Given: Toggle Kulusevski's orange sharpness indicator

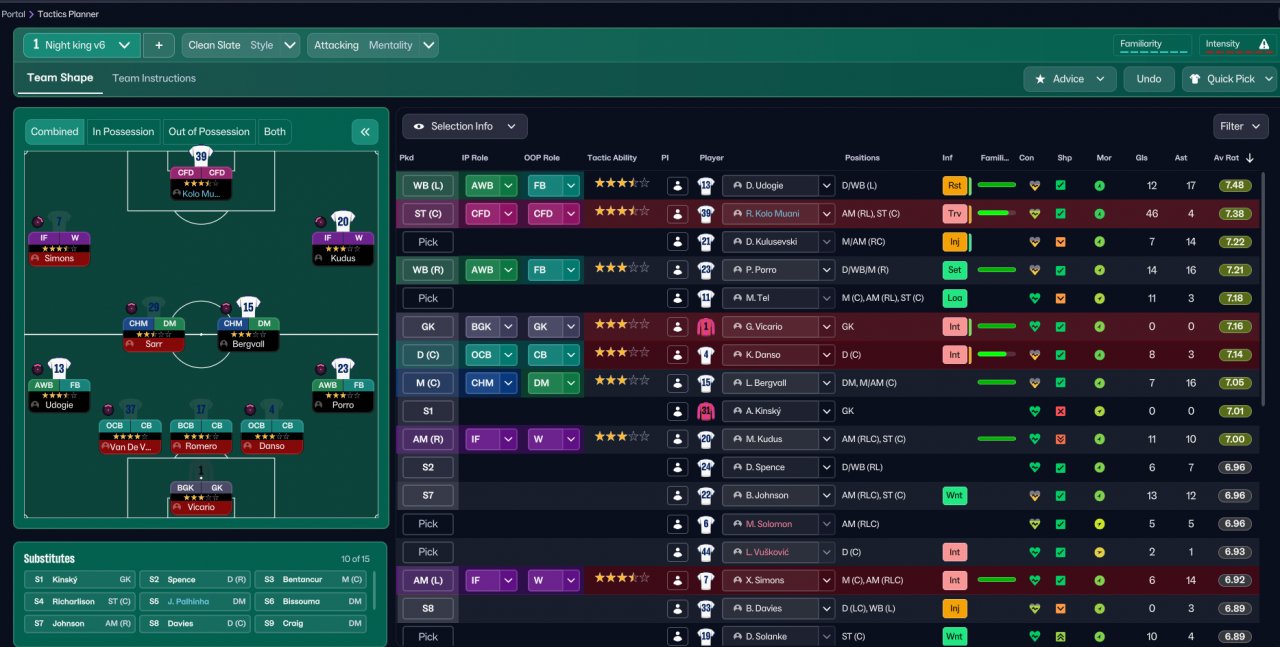Looking at the screenshot, I should (x=1061, y=242).
